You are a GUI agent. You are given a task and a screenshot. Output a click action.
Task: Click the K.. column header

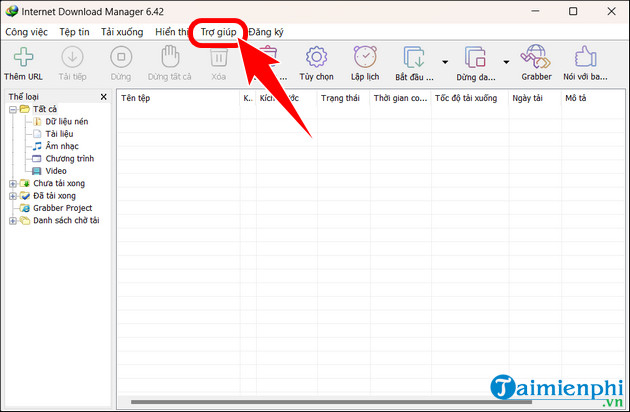(x=248, y=98)
